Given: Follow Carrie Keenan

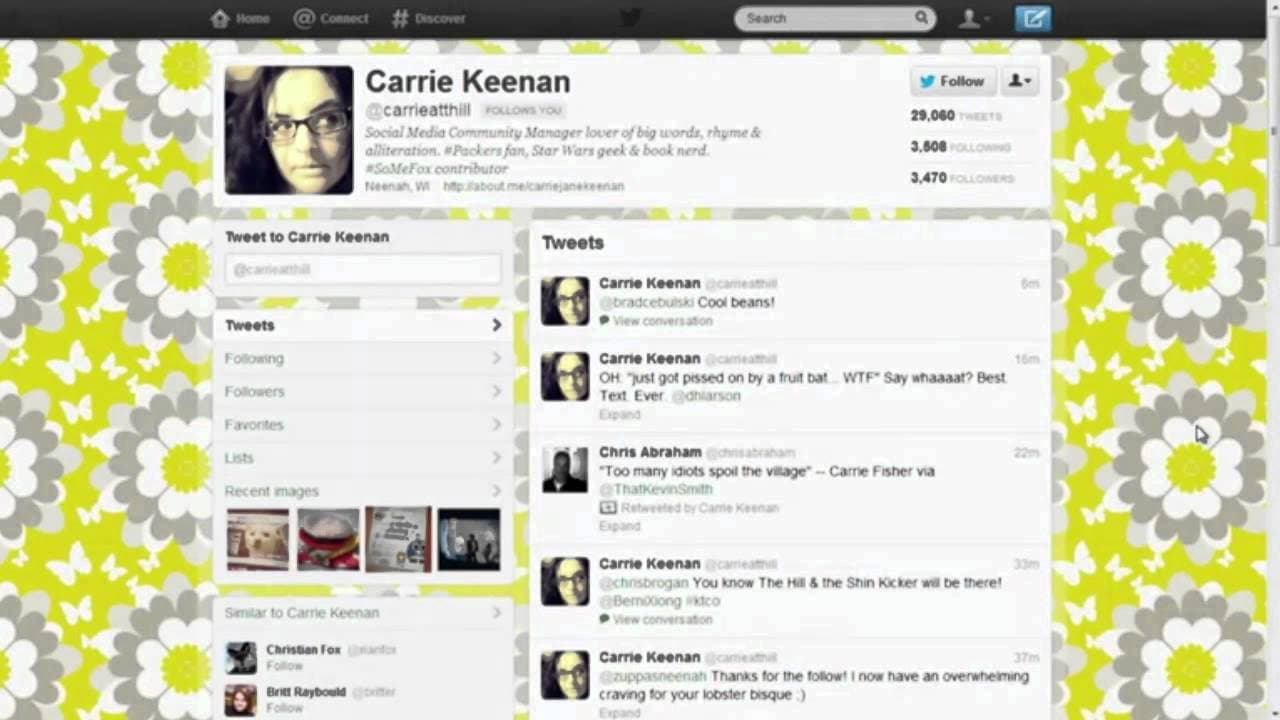Looking at the screenshot, I should click(953, 81).
